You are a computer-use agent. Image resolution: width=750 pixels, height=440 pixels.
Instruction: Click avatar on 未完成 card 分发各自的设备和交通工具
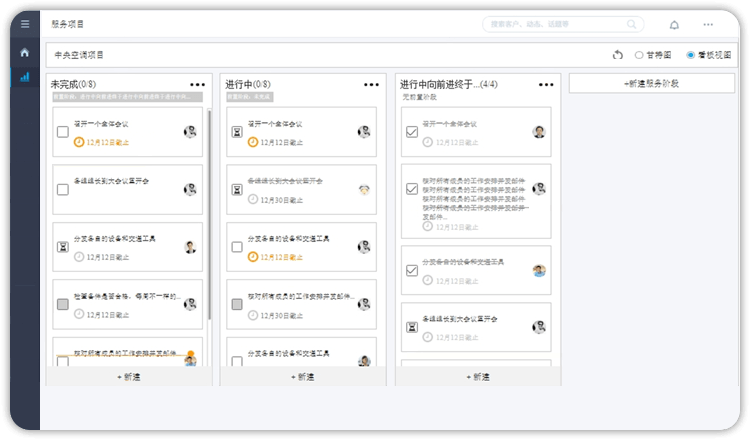pyautogui.click(x=190, y=247)
